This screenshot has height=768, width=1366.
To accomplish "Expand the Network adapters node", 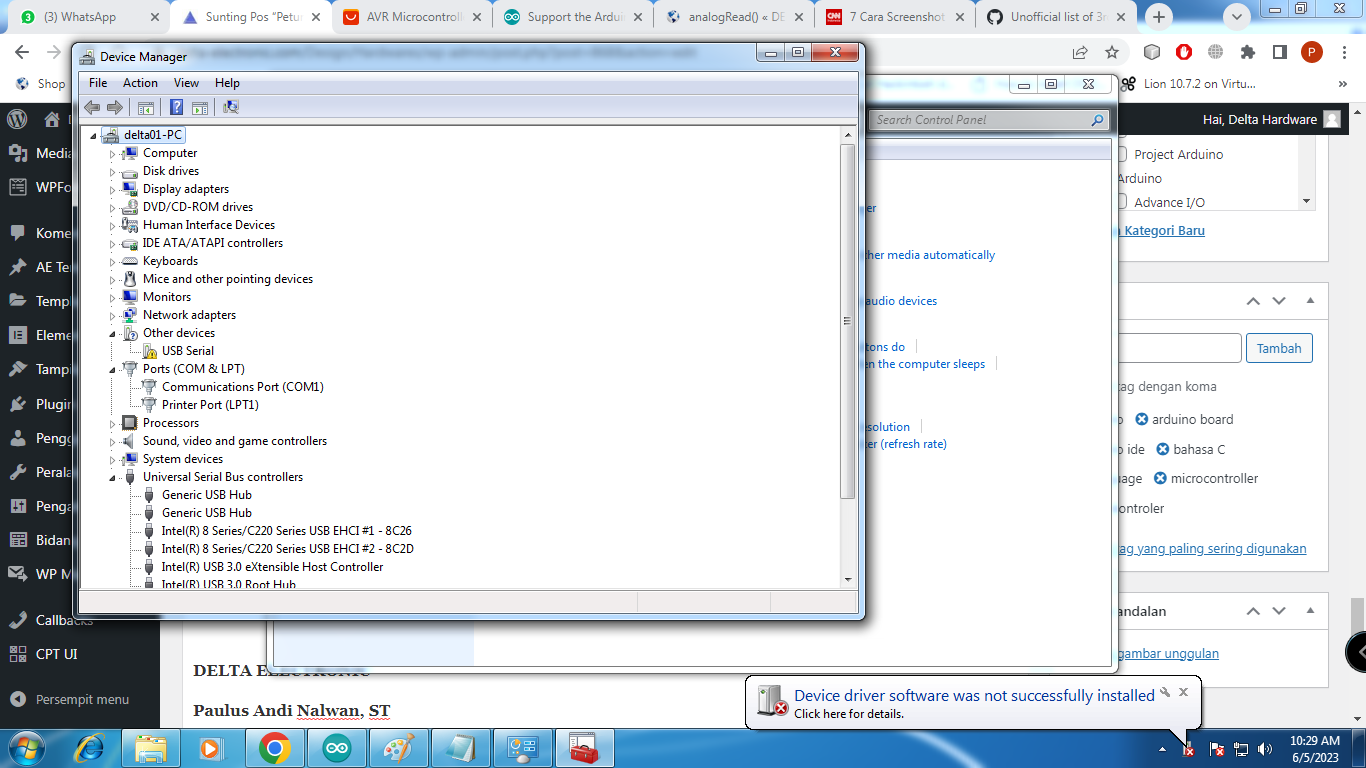I will [113, 315].
